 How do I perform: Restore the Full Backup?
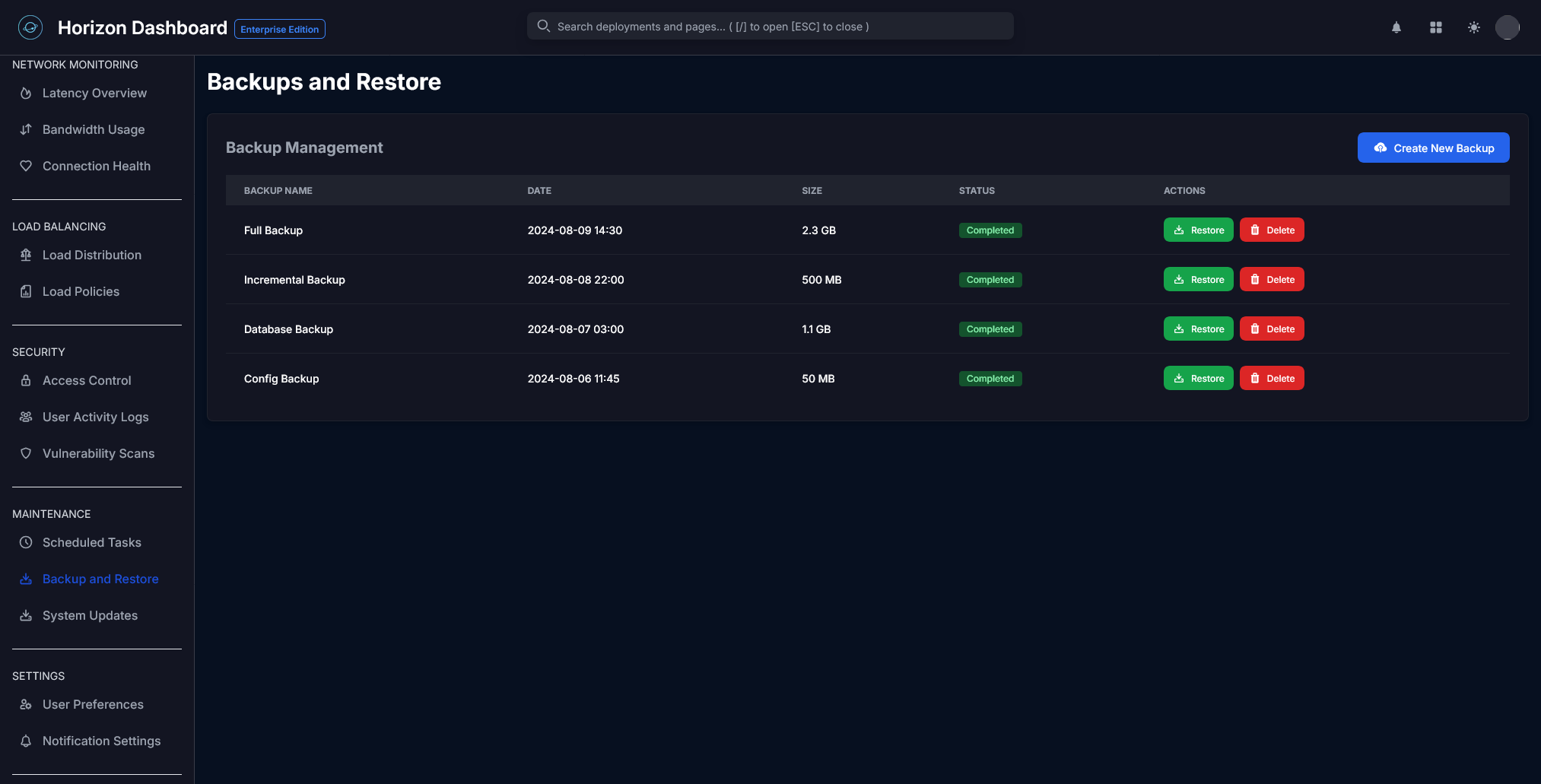pyautogui.click(x=1198, y=230)
